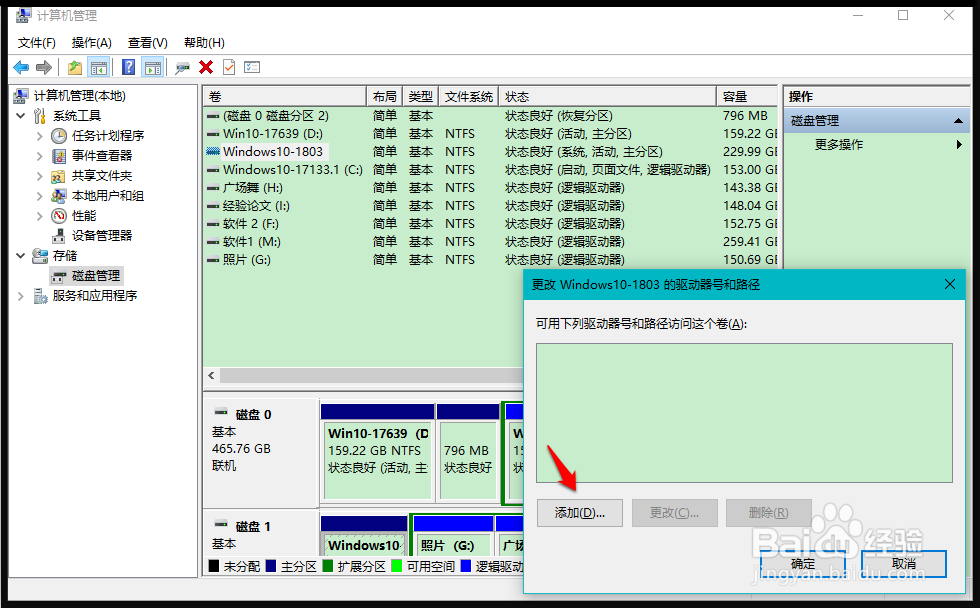Sort by 卷 column header
The width and height of the screenshot is (980, 608).
(x=284, y=97)
